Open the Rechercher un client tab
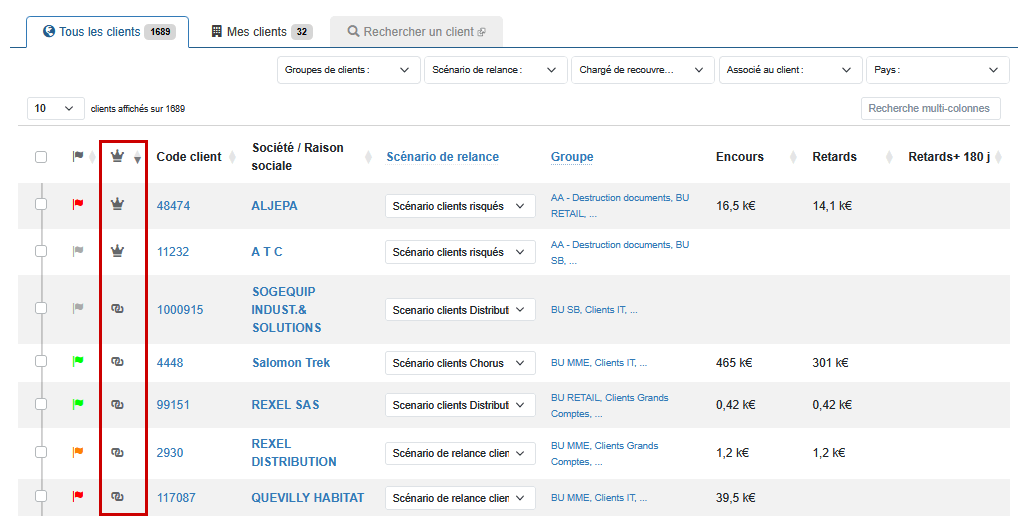Viewport: 1030px width, 516px height. [416, 32]
